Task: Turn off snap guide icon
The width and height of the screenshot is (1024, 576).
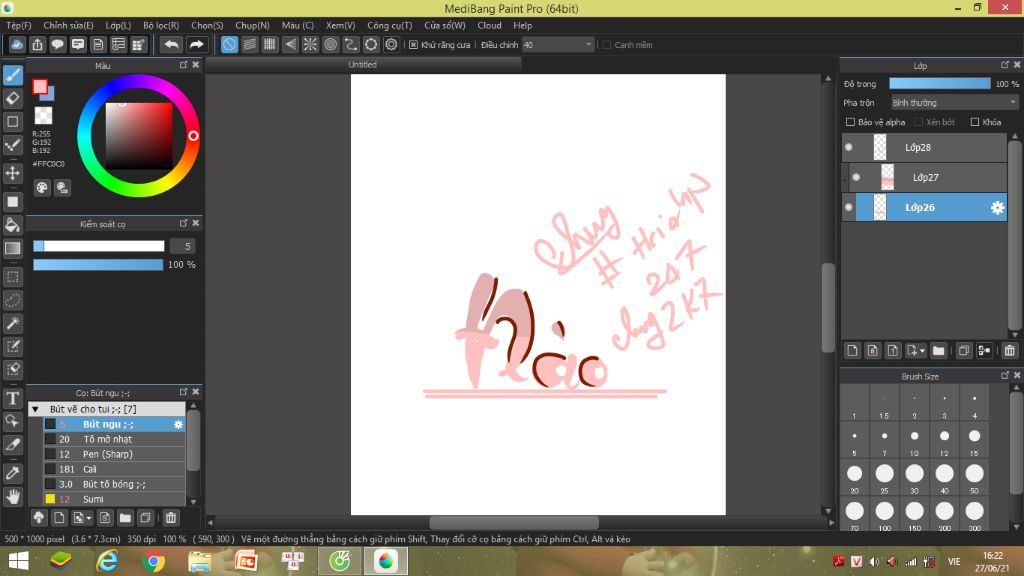Action: click(229, 44)
